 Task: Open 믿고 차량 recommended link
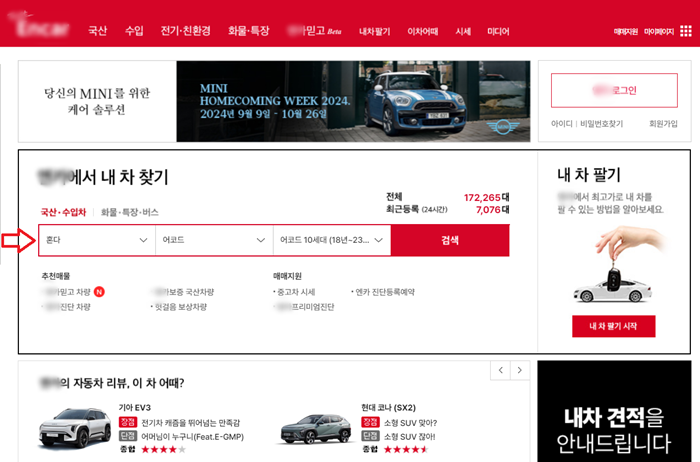pyautogui.click(x=67, y=292)
